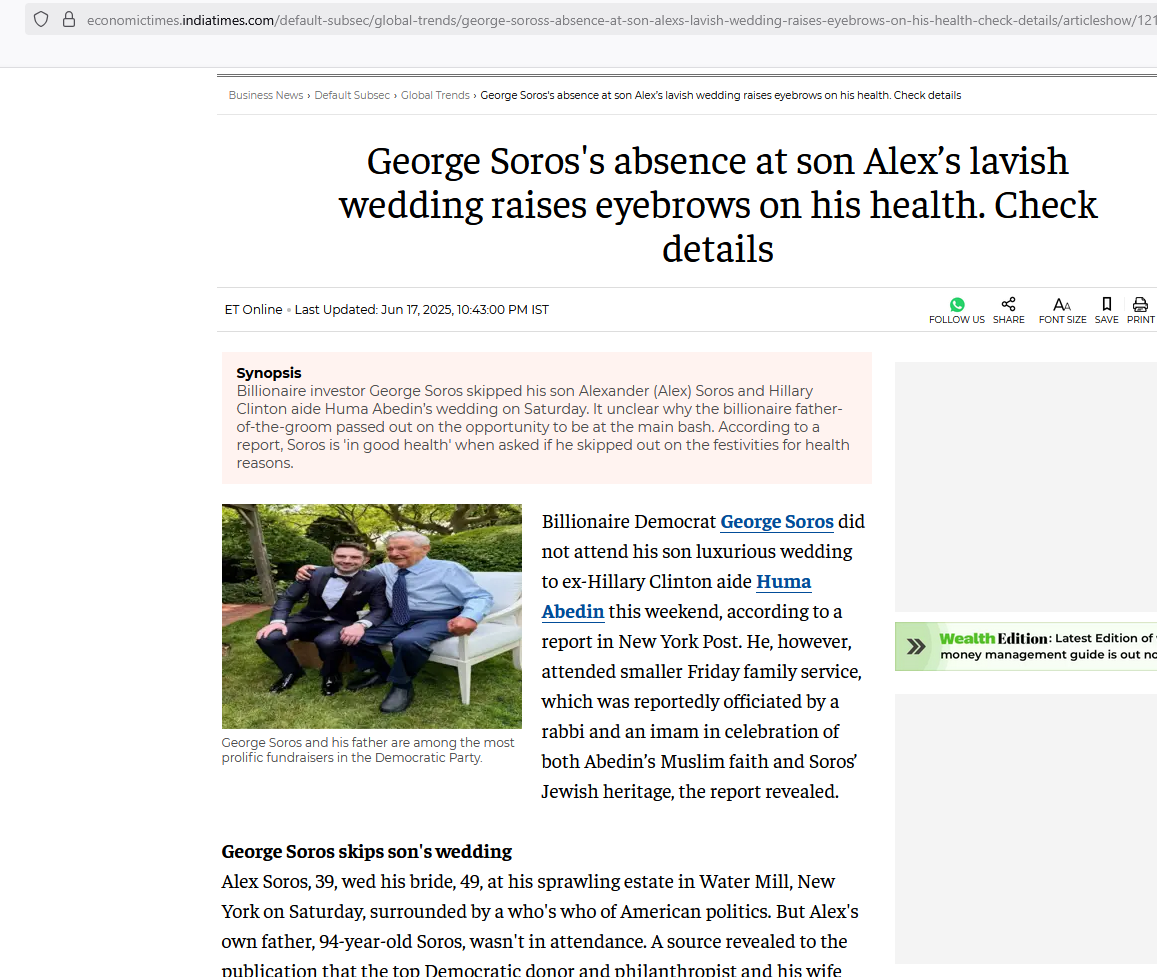The width and height of the screenshot is (1157, 977).
Task: Click the image caption about Democratic Party fundraisers
Action: [368, 750]
